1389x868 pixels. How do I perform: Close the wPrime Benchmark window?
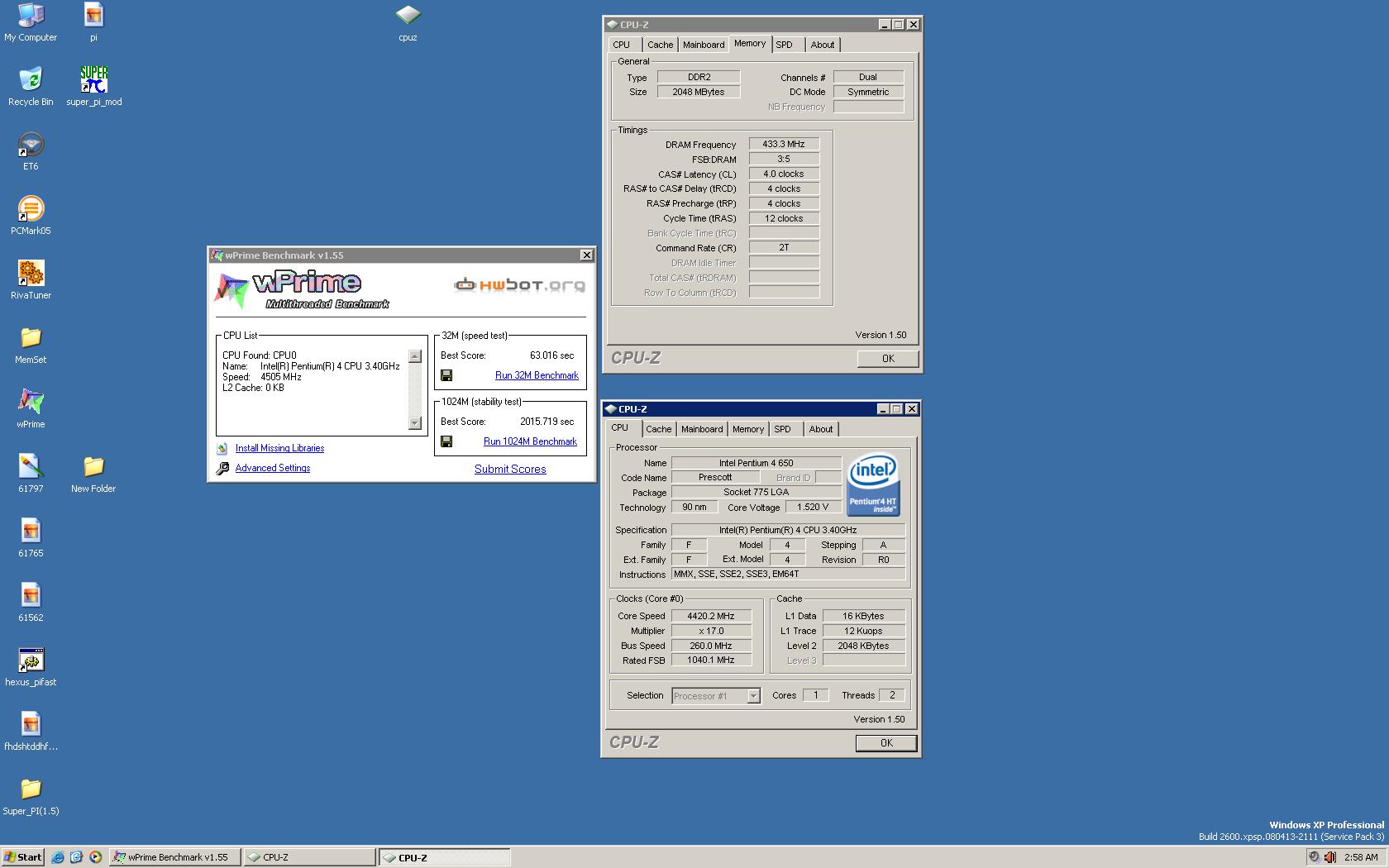point(586,255)
